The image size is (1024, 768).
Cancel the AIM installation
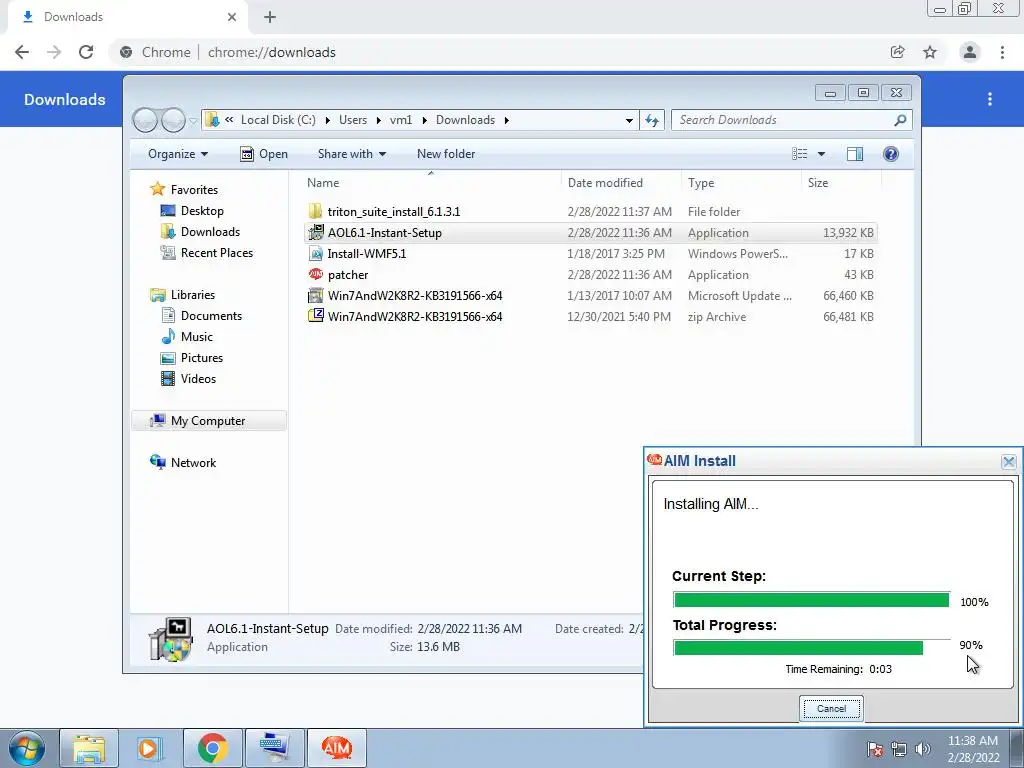click(831, 709)
